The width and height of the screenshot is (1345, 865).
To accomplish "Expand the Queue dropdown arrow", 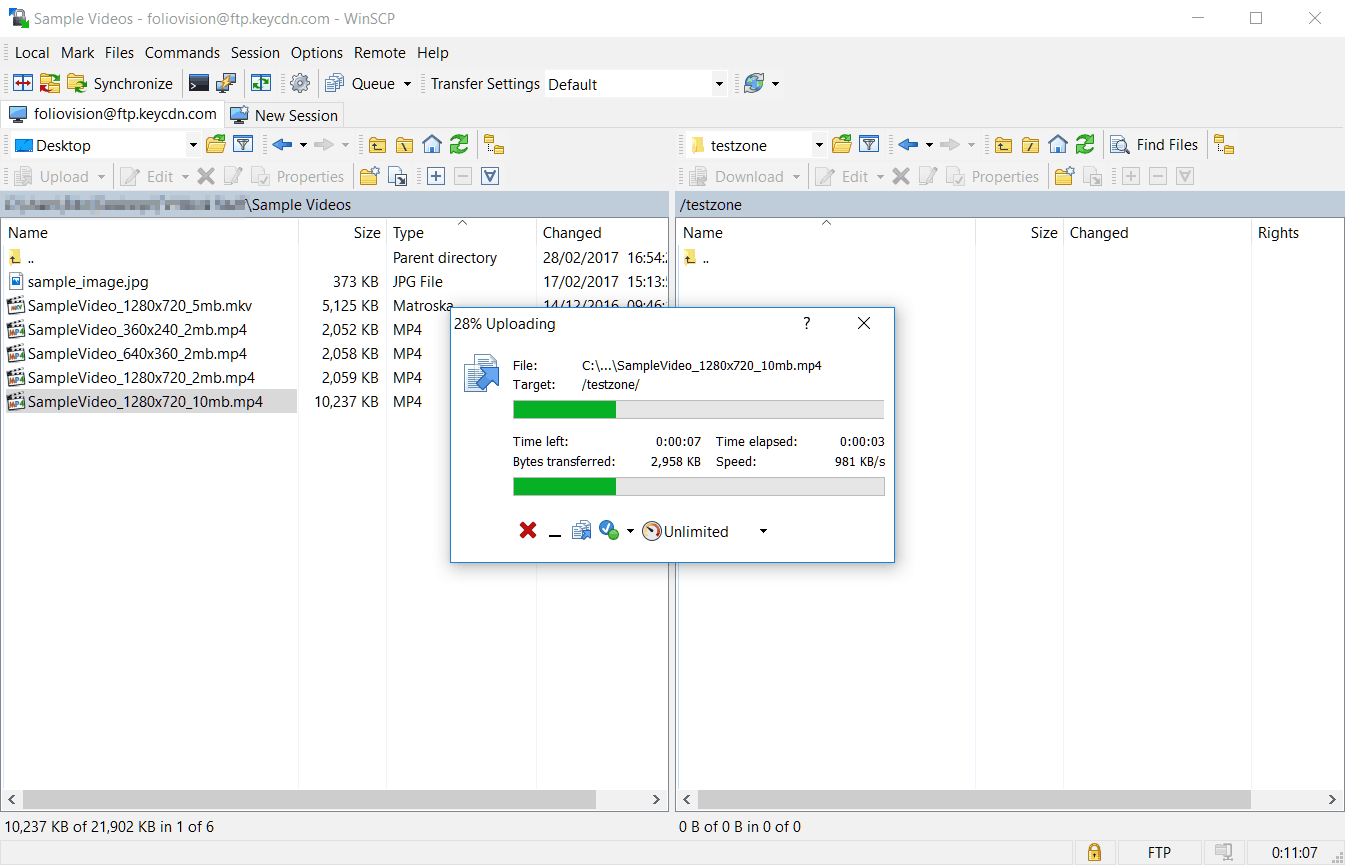I will [x=407, y=84].
